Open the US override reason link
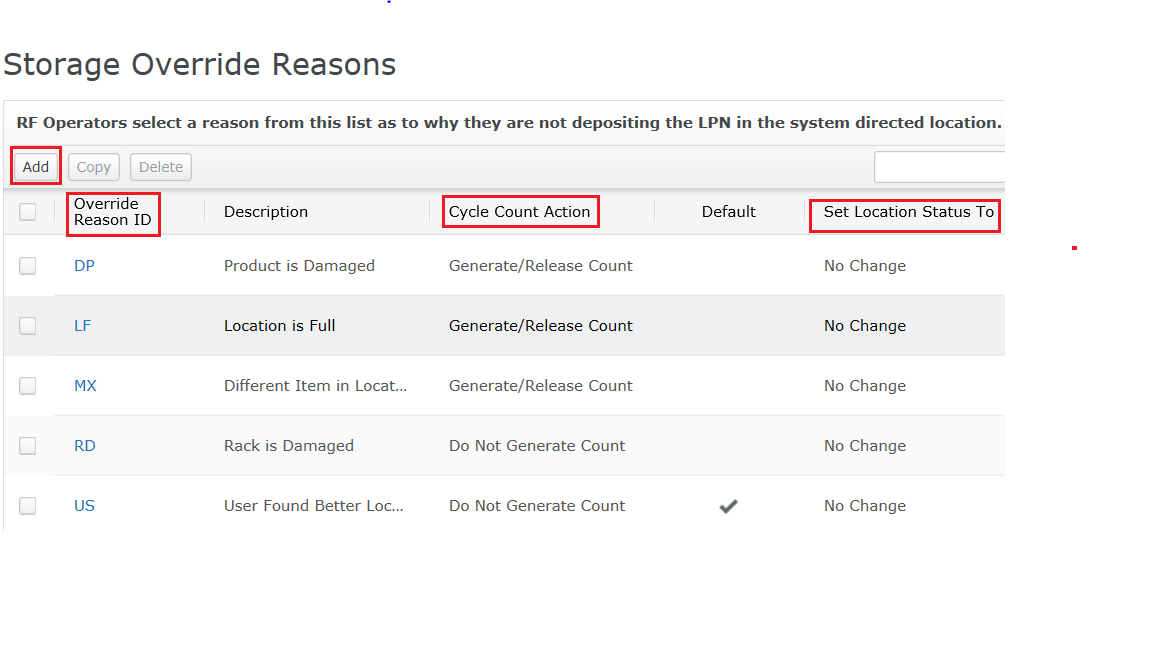Image resolution: width=1152 pixels, height=648 pixels. click(84, 506)
